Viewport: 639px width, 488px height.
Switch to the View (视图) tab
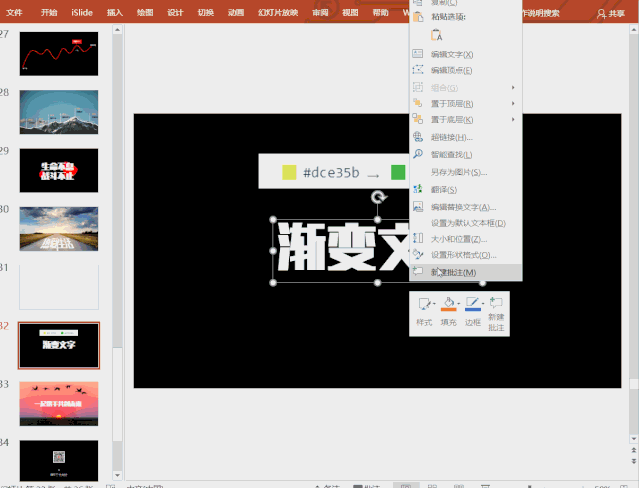(350, 13)
